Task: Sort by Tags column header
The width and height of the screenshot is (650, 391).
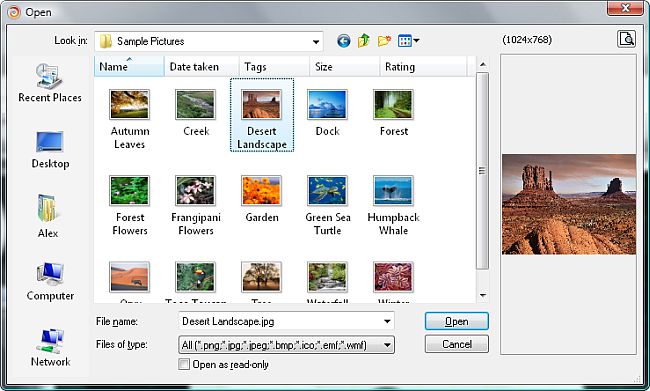Action: point(274,67)
